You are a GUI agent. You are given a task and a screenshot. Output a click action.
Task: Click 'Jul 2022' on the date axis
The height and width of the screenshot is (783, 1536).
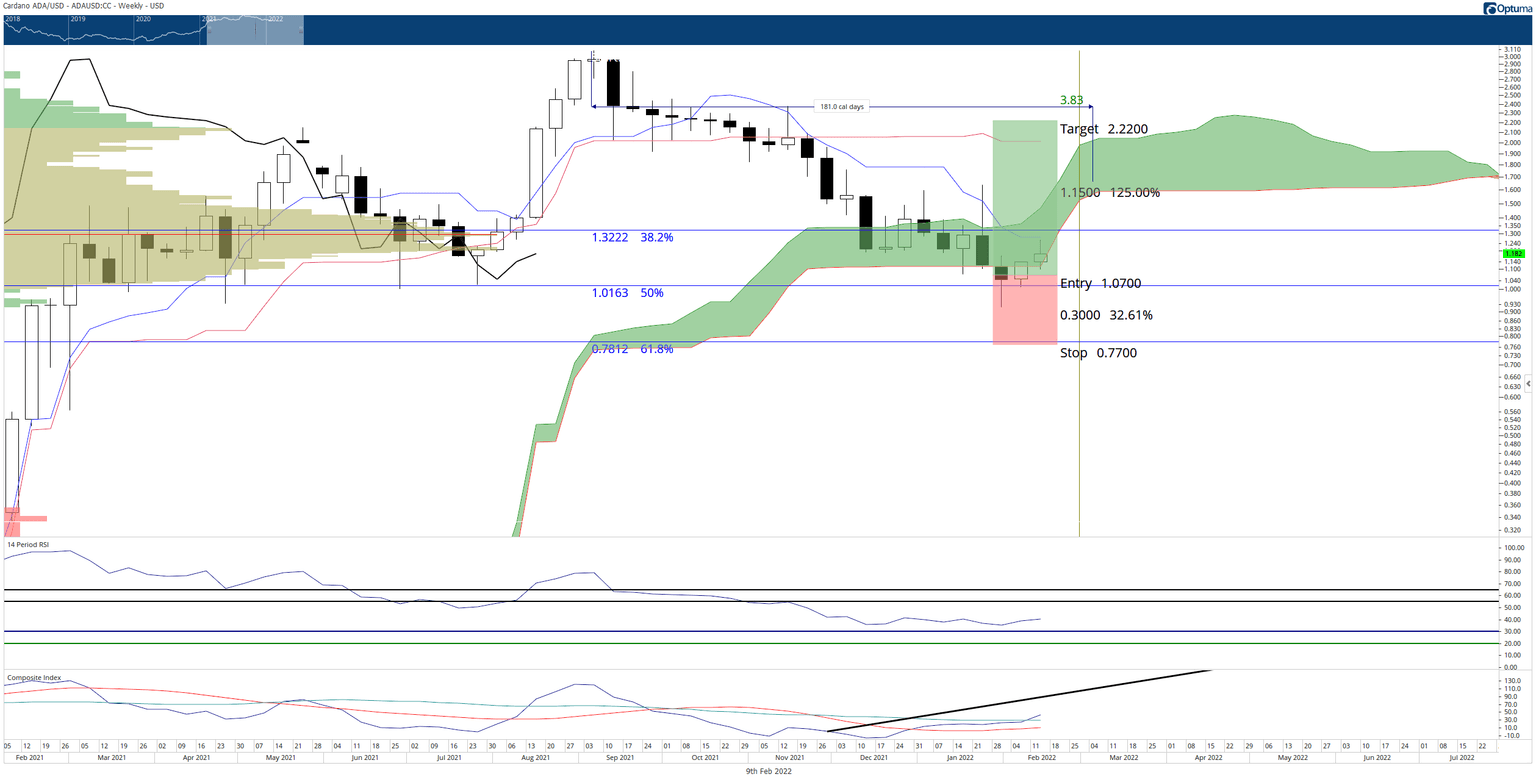(x=1460, y=758)
